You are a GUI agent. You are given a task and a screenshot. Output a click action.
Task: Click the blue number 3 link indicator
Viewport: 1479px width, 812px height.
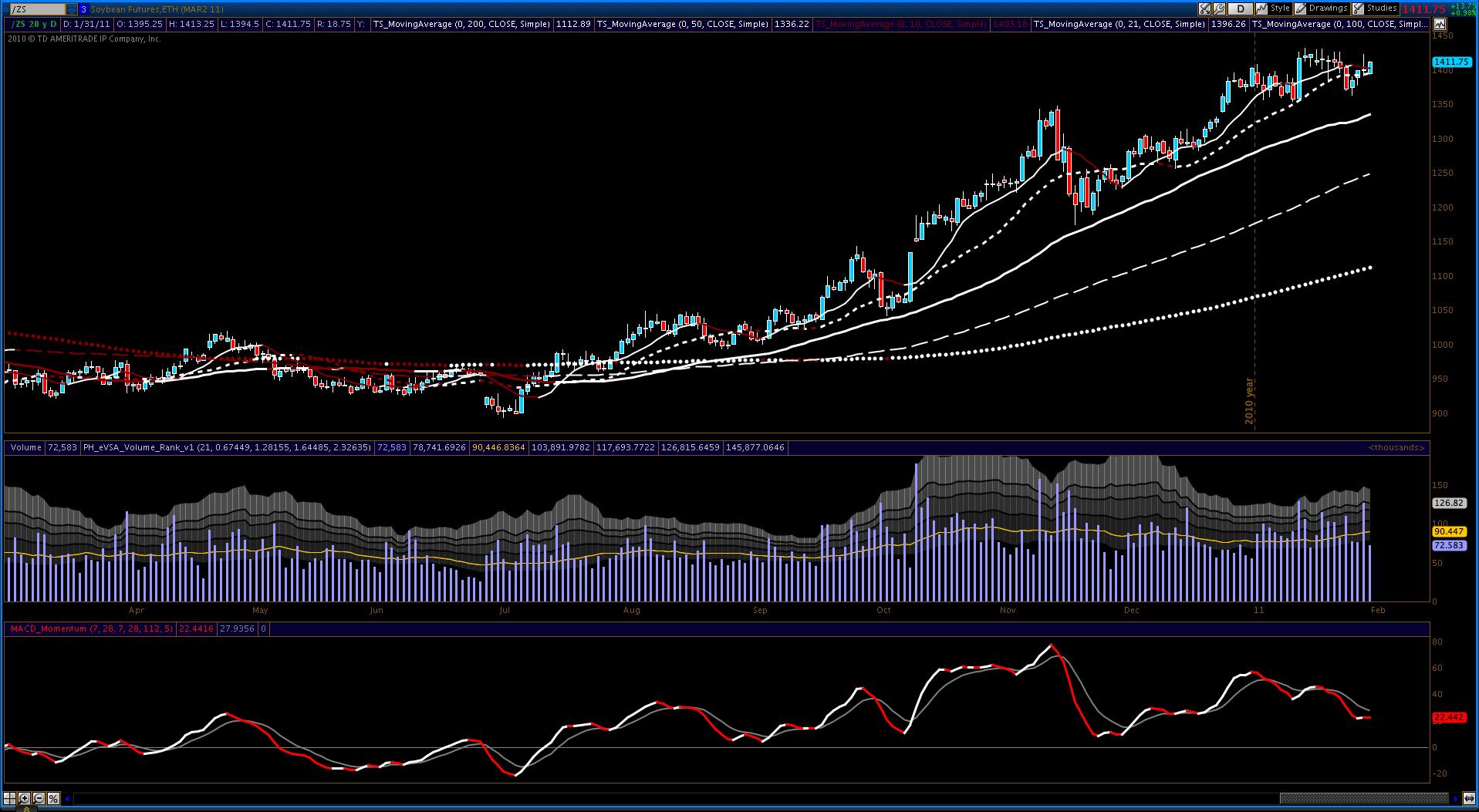click(x=83, y=9)
